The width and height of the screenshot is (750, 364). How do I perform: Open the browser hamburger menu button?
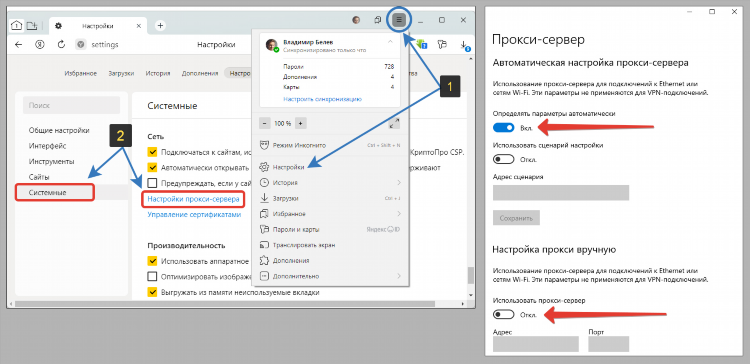[x=399, y=20]
